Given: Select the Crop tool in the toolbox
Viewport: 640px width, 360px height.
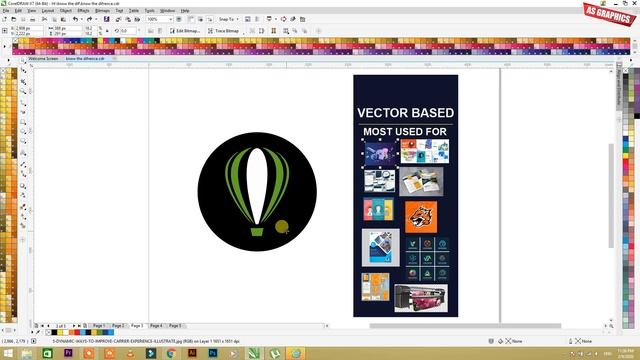Looking at the screenshot, I should click(x=23, y=82).
